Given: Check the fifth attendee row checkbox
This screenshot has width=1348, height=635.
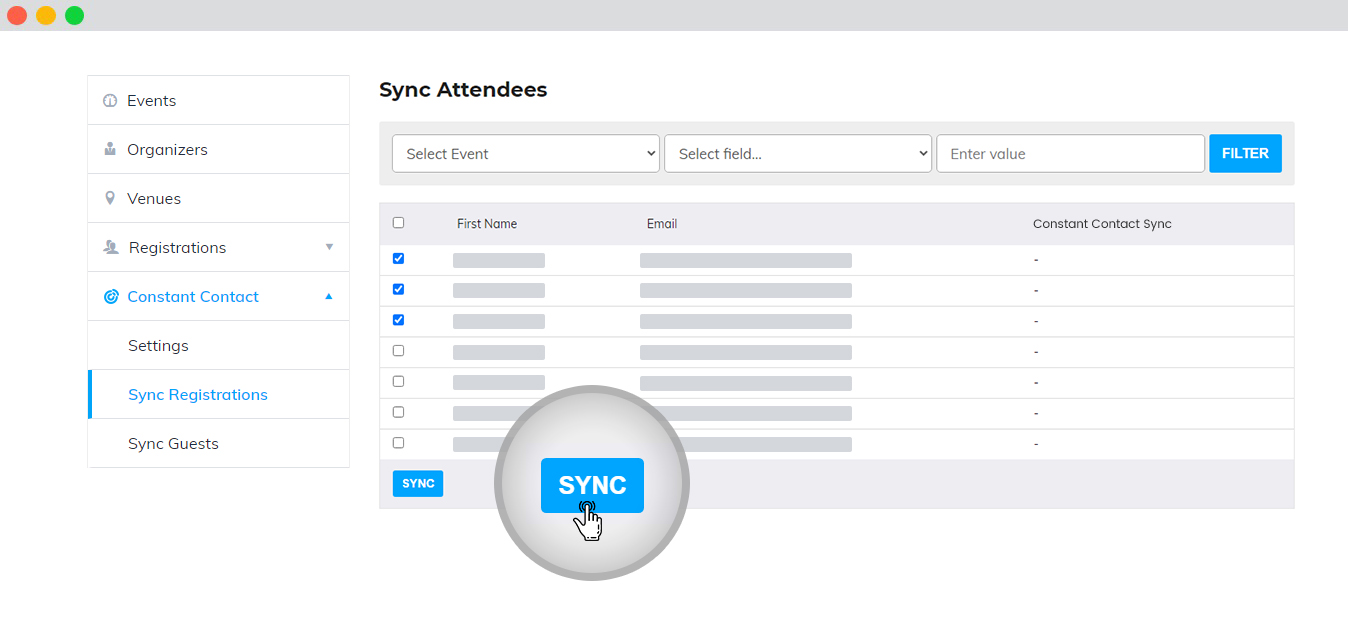Looking at the screenshot, I should pos(398,381).
